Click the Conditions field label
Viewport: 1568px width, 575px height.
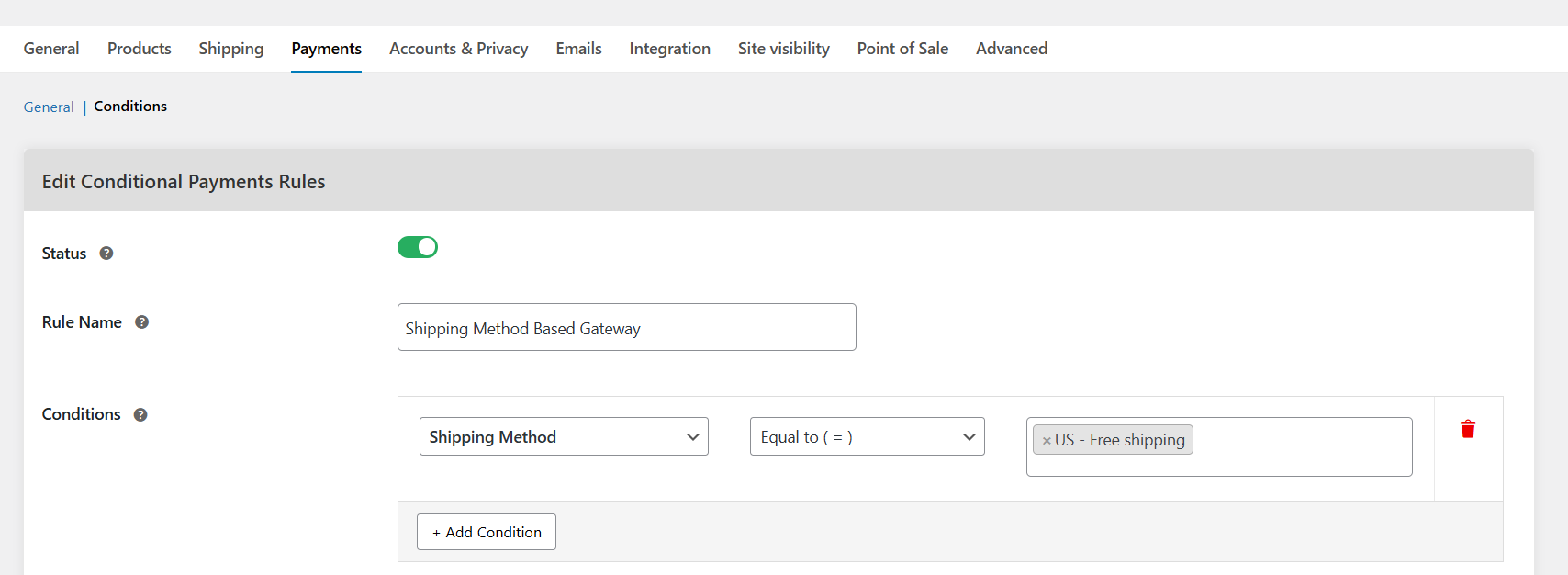coord(82,414)
